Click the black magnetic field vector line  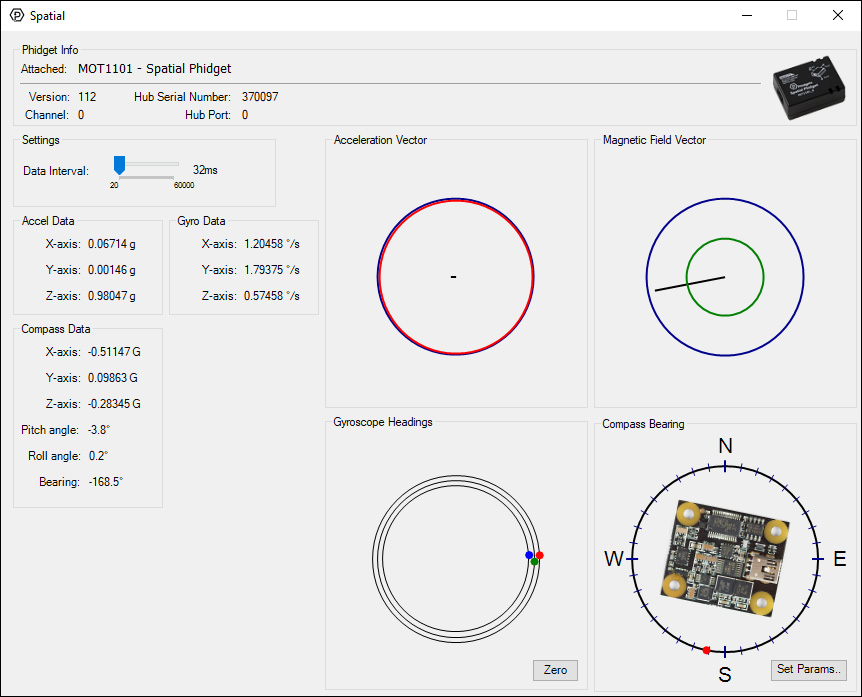click(x=690, y=284)
